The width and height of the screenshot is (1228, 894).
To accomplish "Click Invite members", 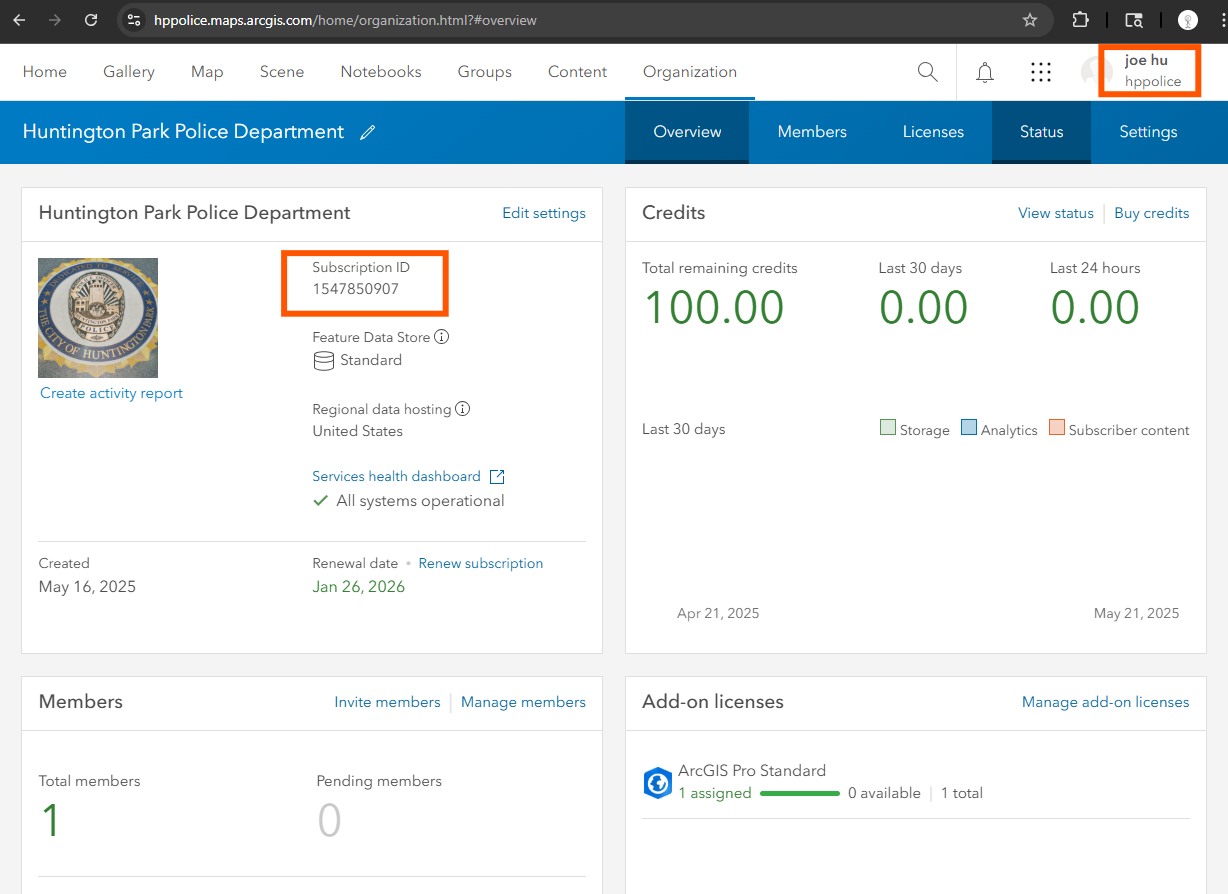I will click(387, 702).
